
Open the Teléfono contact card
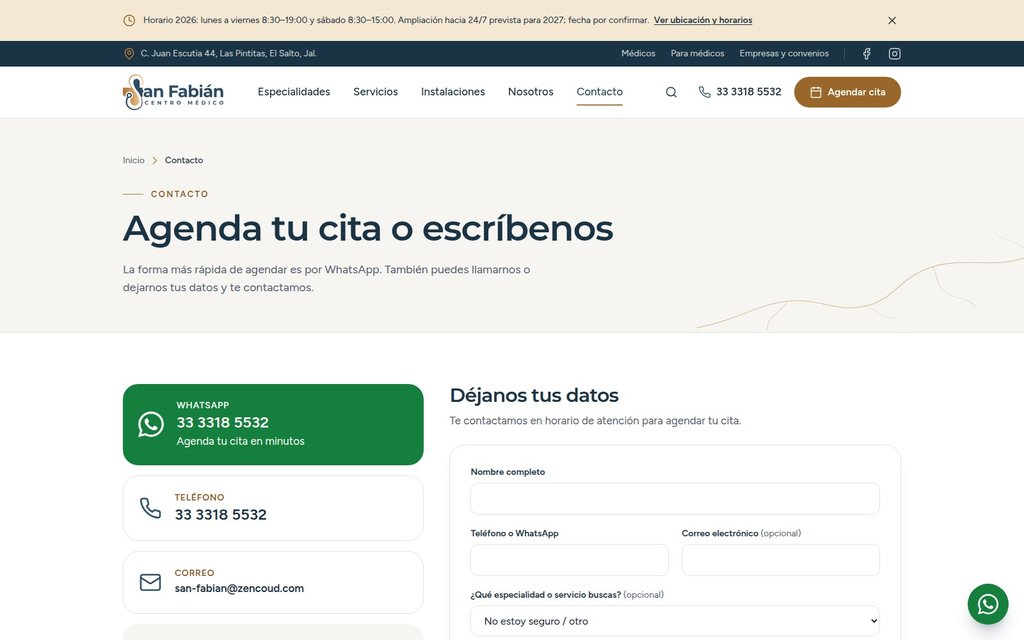[x=273, y=508]
